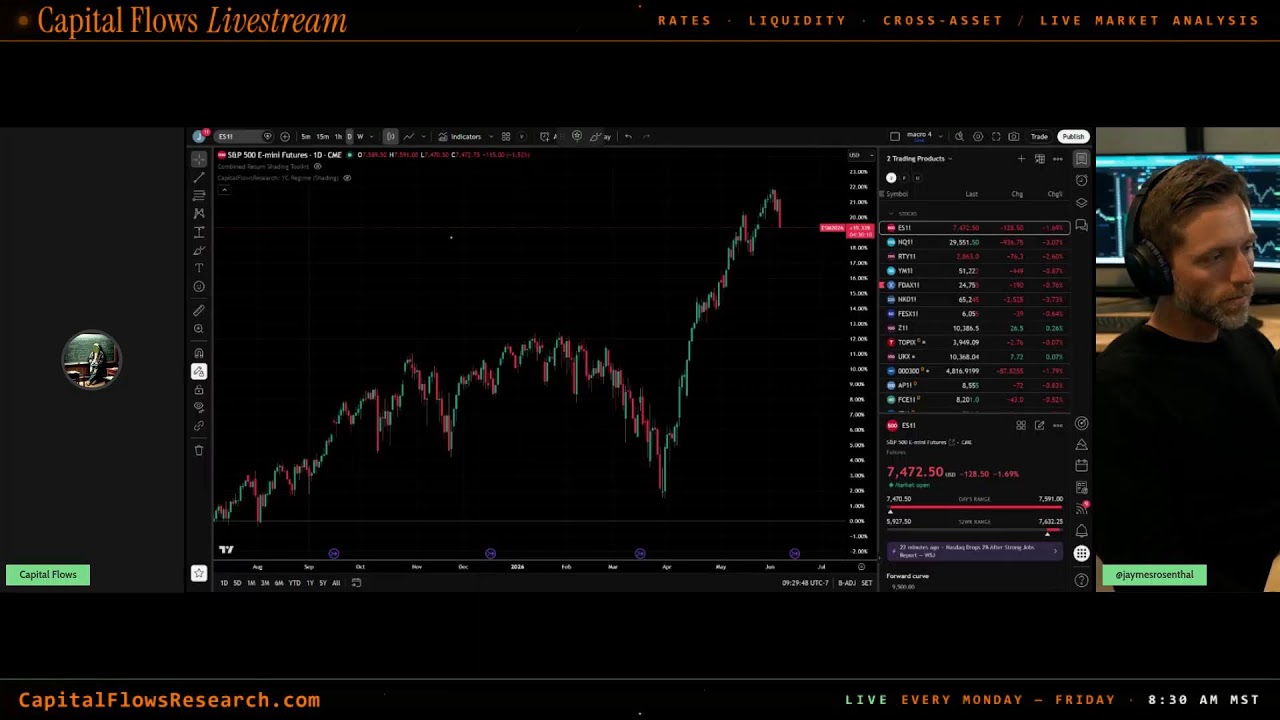Select the zoom in tool
This screenshot has height=720, width=1280.
click(199, 329)
